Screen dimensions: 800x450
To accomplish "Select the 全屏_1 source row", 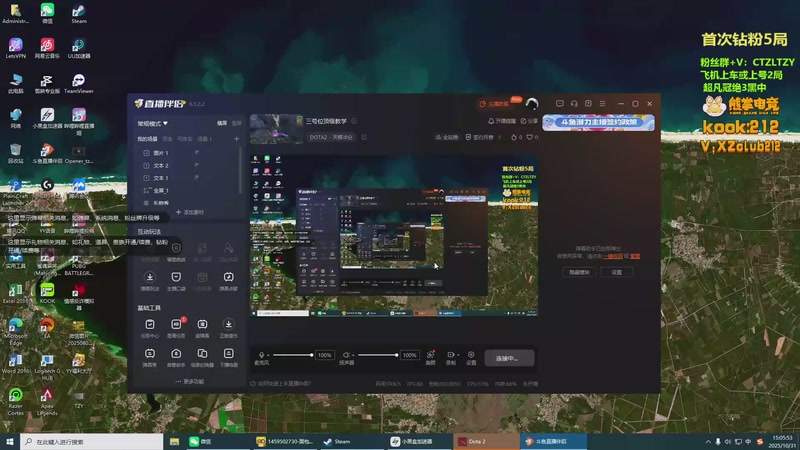I will pyautogui.click(x=190, y=190).
